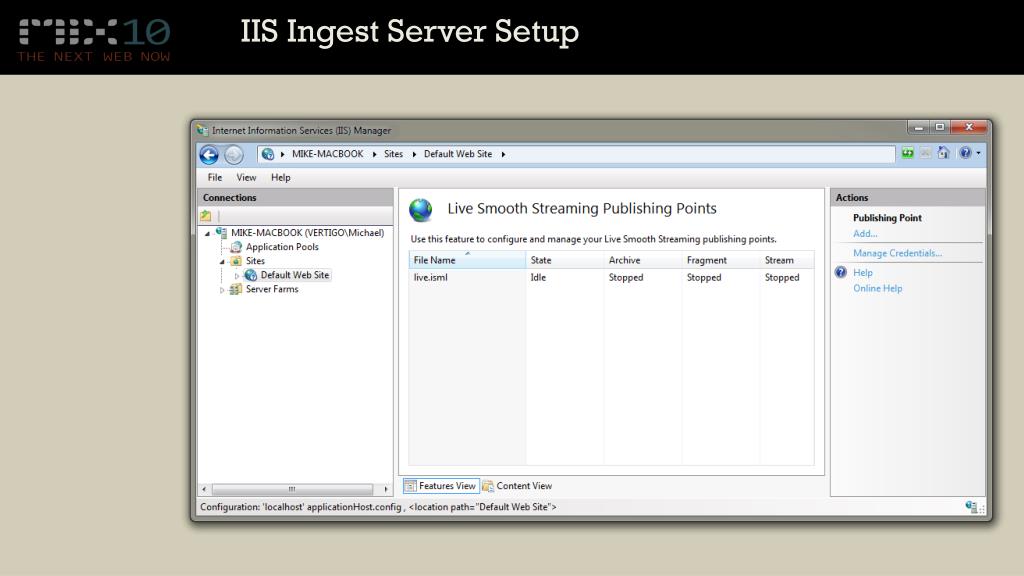Image resolution: width=1024 pixels, height=576 pixels.
Task: Switch to Content View tab
Action: 517,486
